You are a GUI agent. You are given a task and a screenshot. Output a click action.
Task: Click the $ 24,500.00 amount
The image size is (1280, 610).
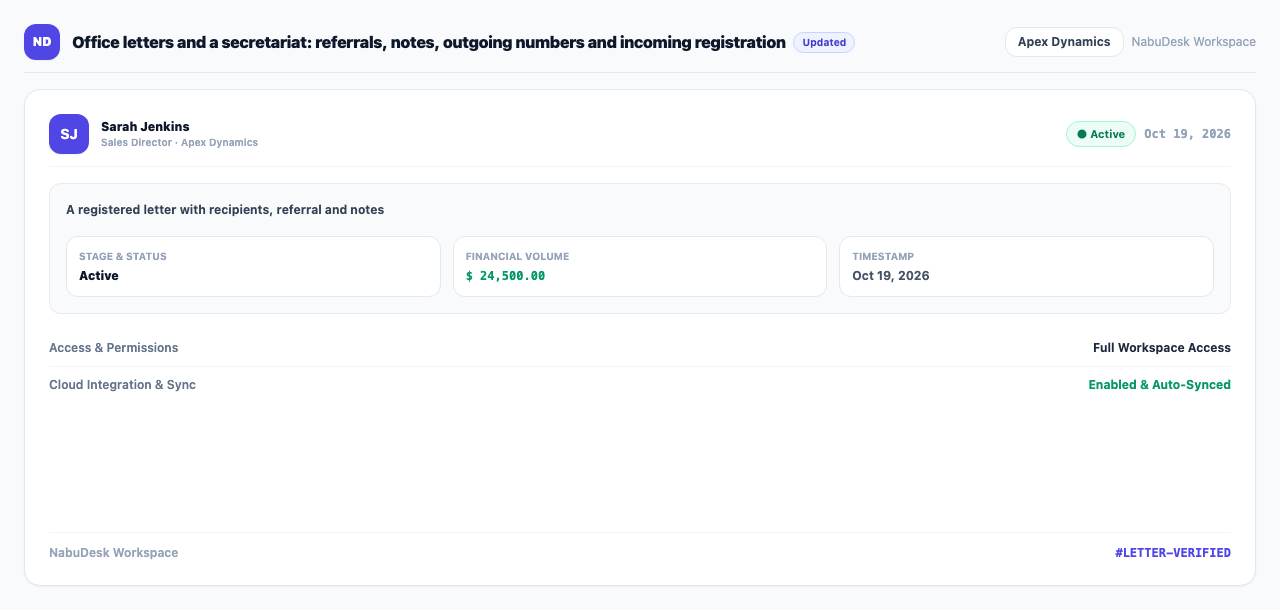tap(505, 276)
